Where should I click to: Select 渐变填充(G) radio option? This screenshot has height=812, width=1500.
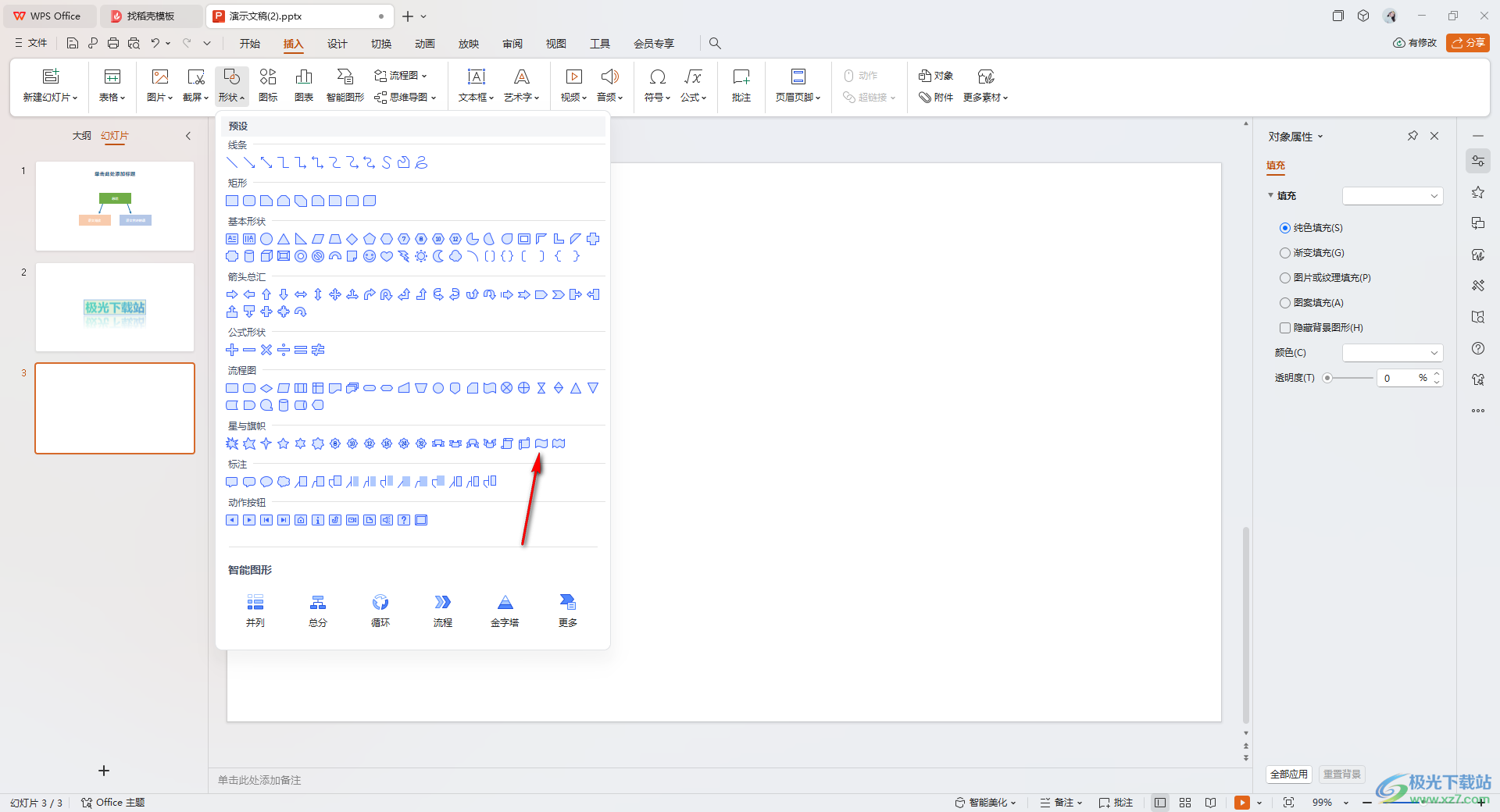pos(1285,253)
